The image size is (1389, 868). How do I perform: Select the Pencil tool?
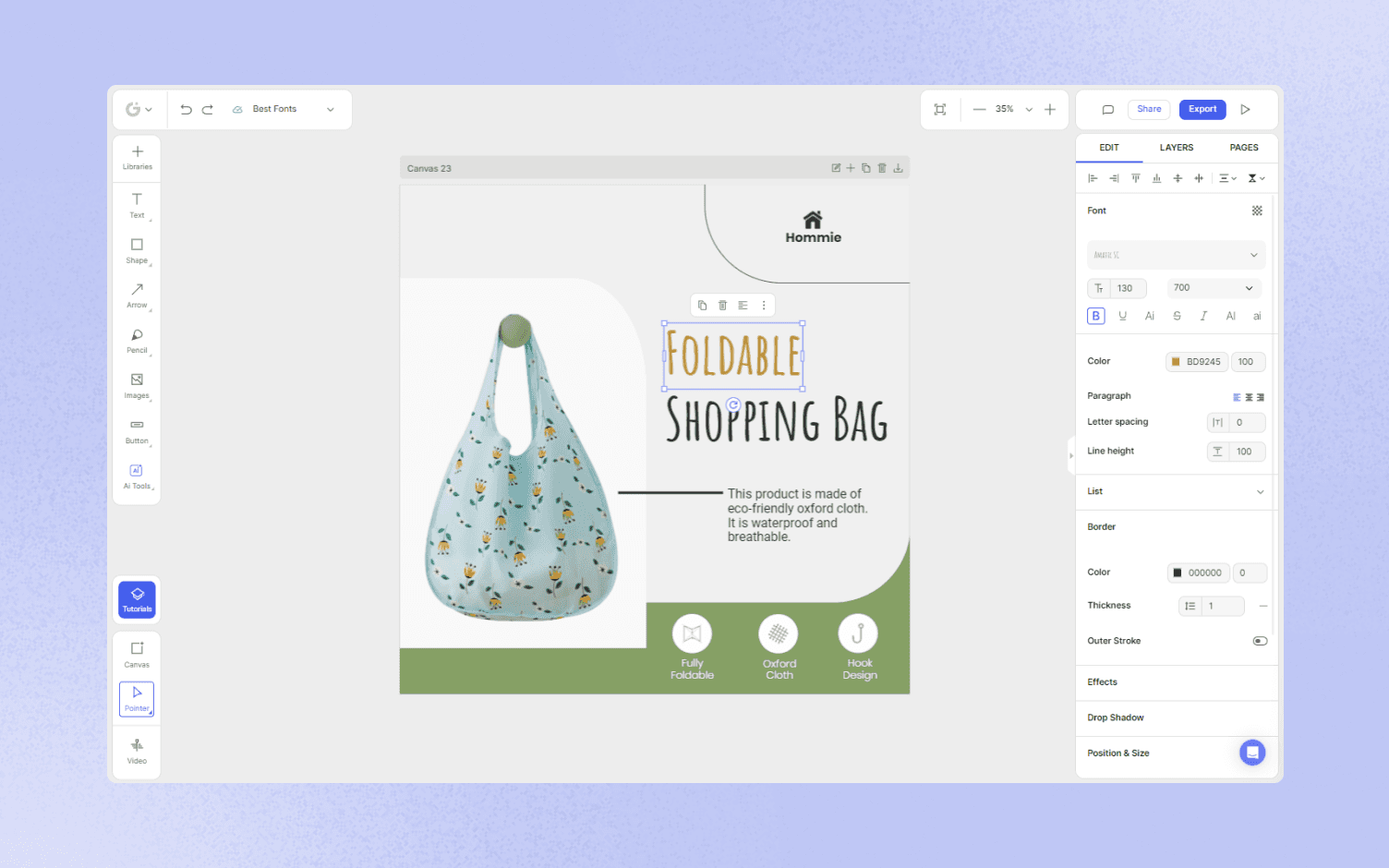coord(137,341)
